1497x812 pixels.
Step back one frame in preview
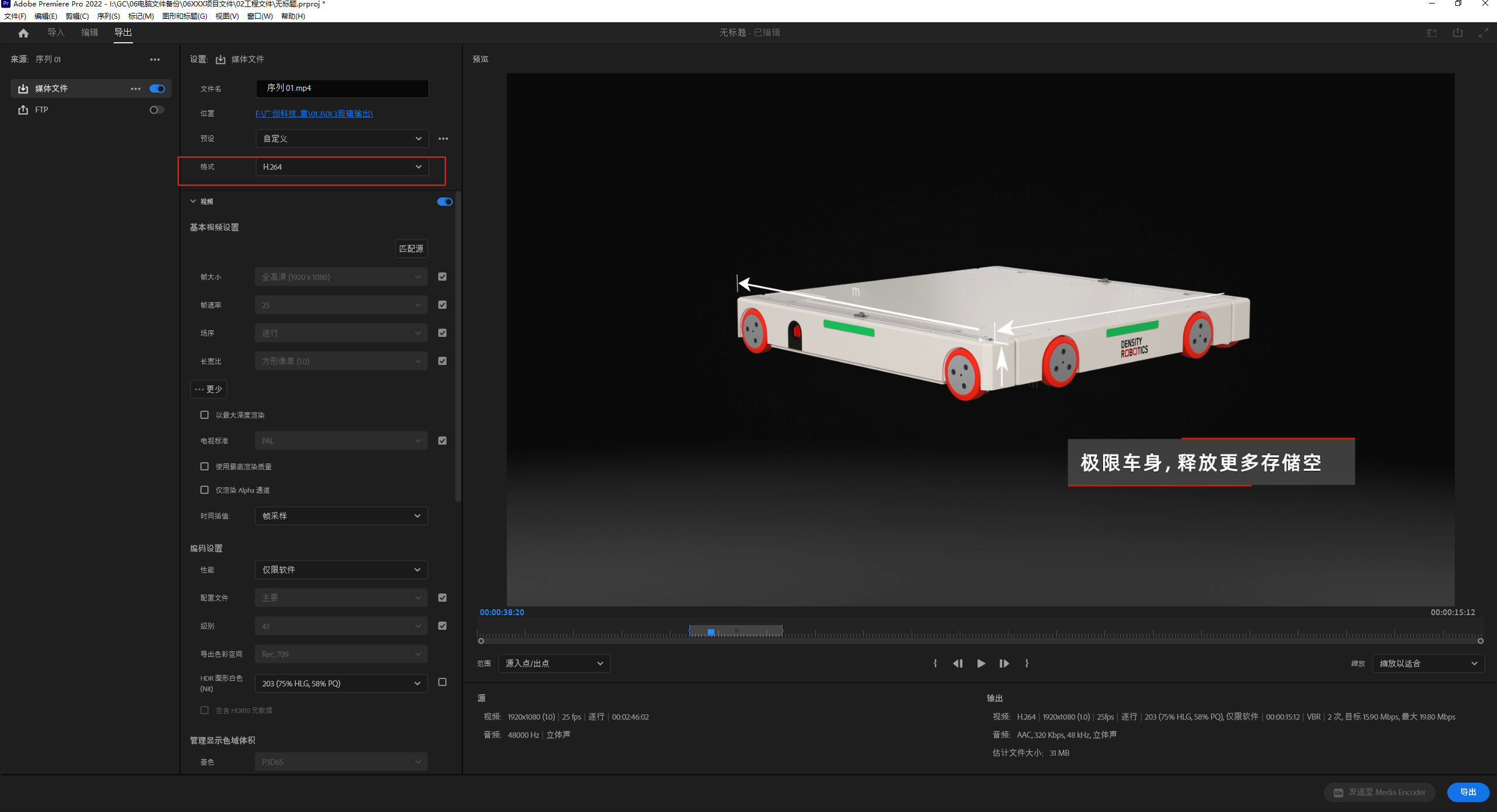click(958, 663)
